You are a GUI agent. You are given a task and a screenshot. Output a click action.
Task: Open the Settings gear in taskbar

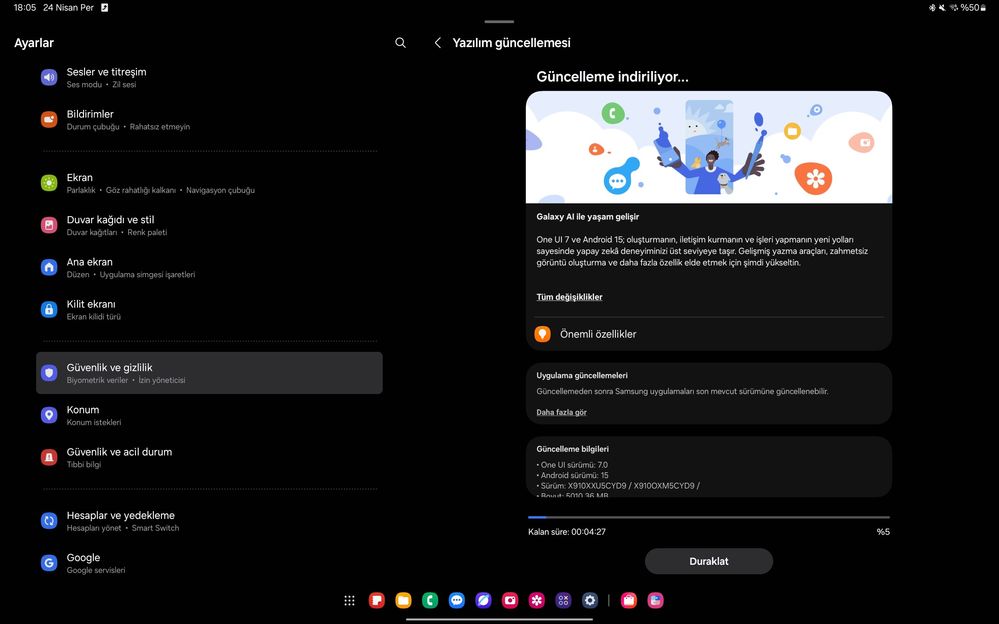click(x=590, y=600)
